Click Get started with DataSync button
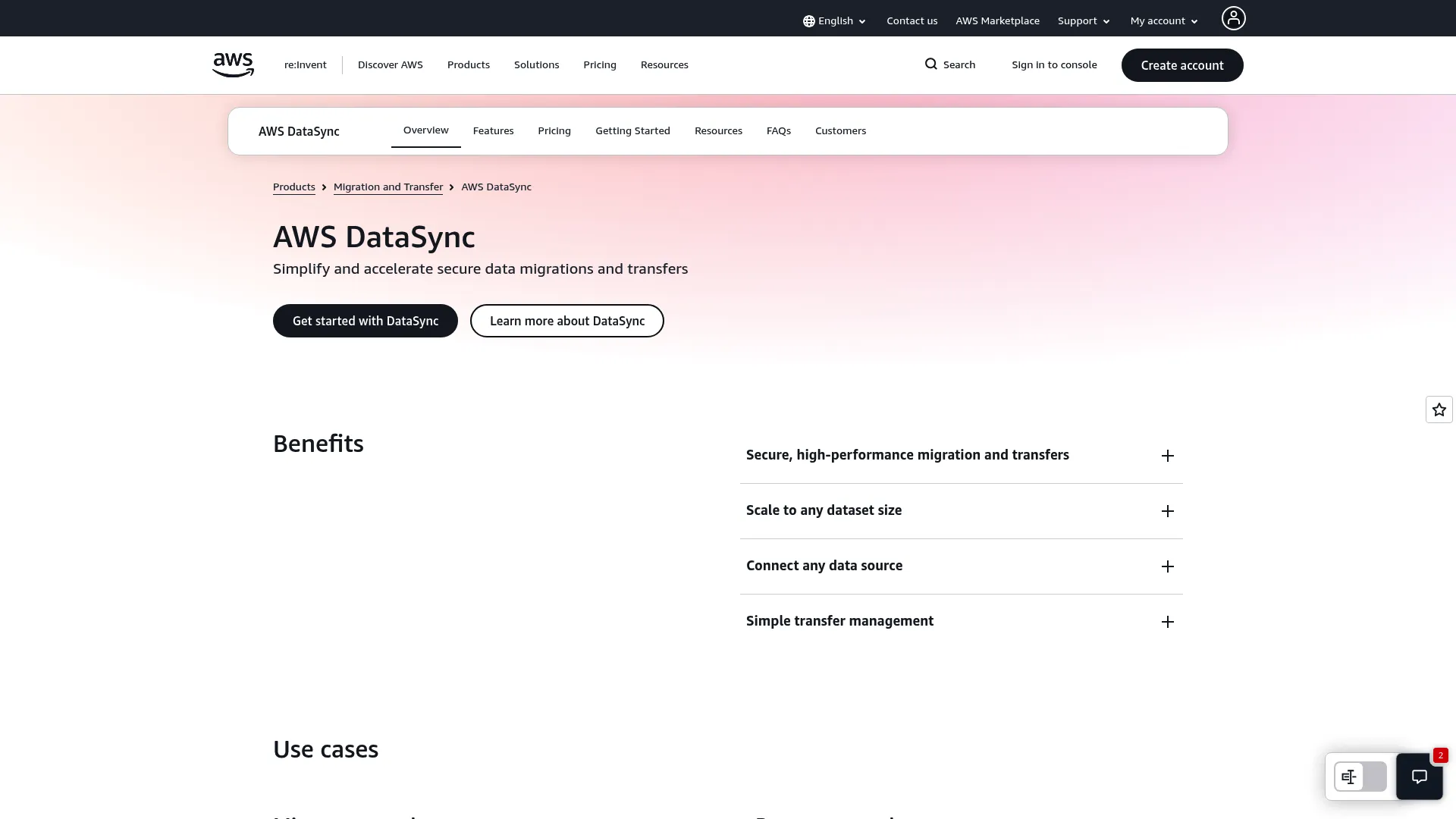1456x819 pixels. [x=366, y=321]
